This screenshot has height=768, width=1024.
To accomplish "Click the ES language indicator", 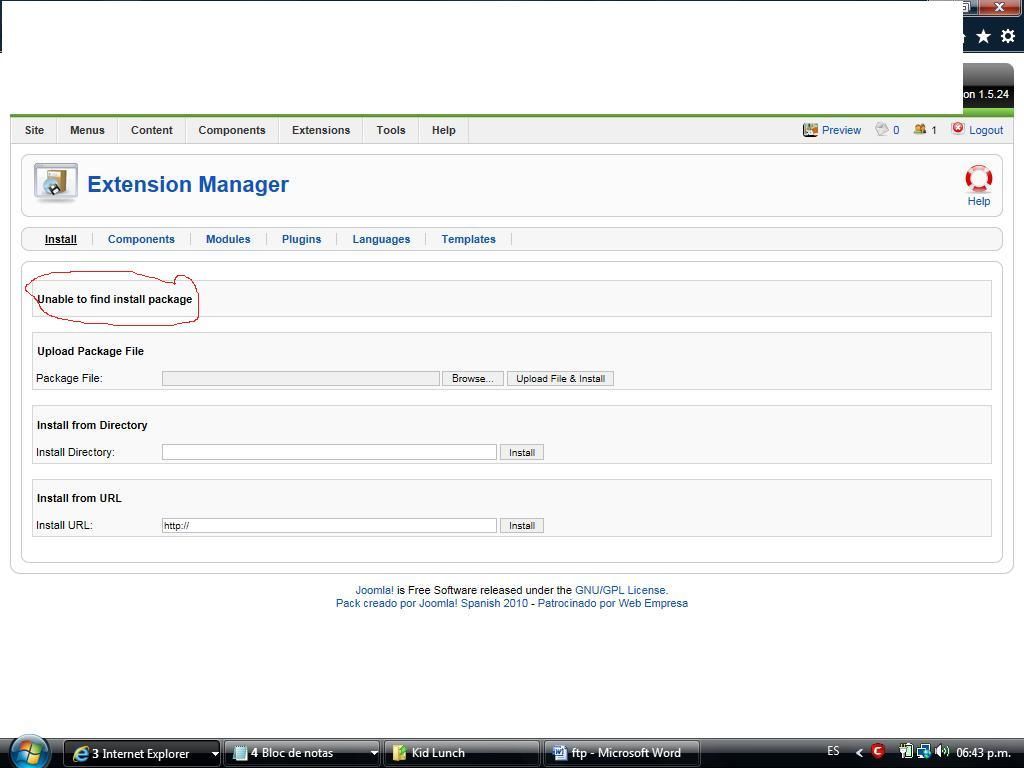I will tap(833, 751).
